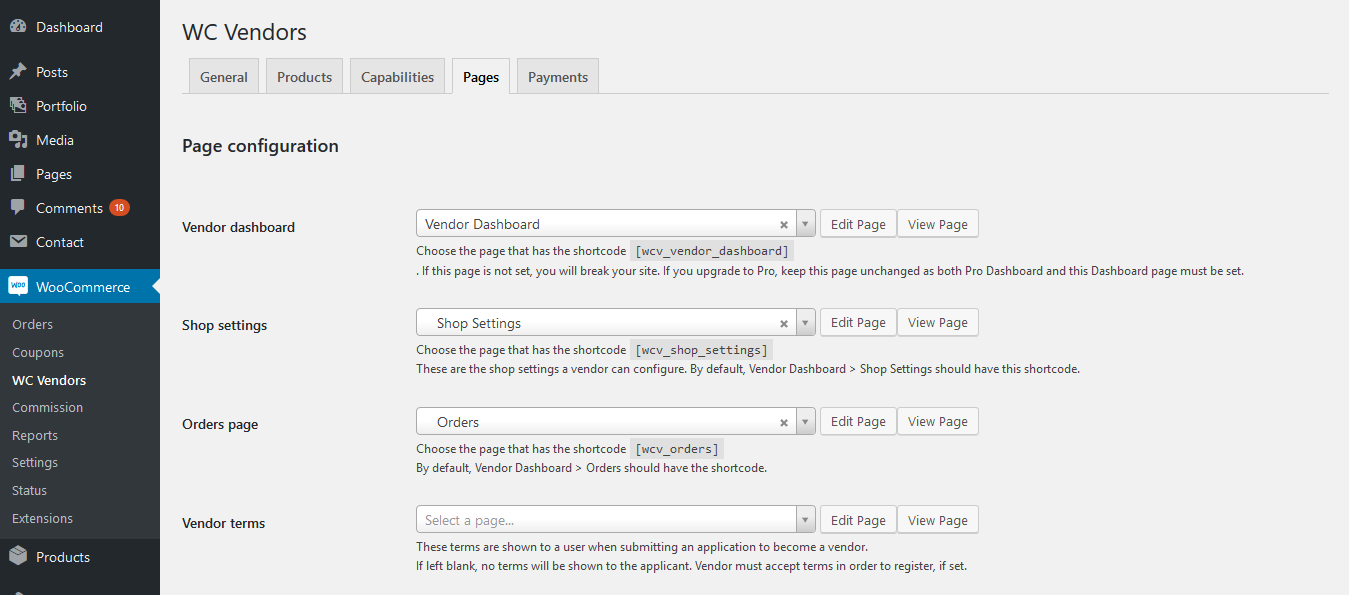Open Commission submenu link in sidebar
1349x595 pixels.
(47, 408)
